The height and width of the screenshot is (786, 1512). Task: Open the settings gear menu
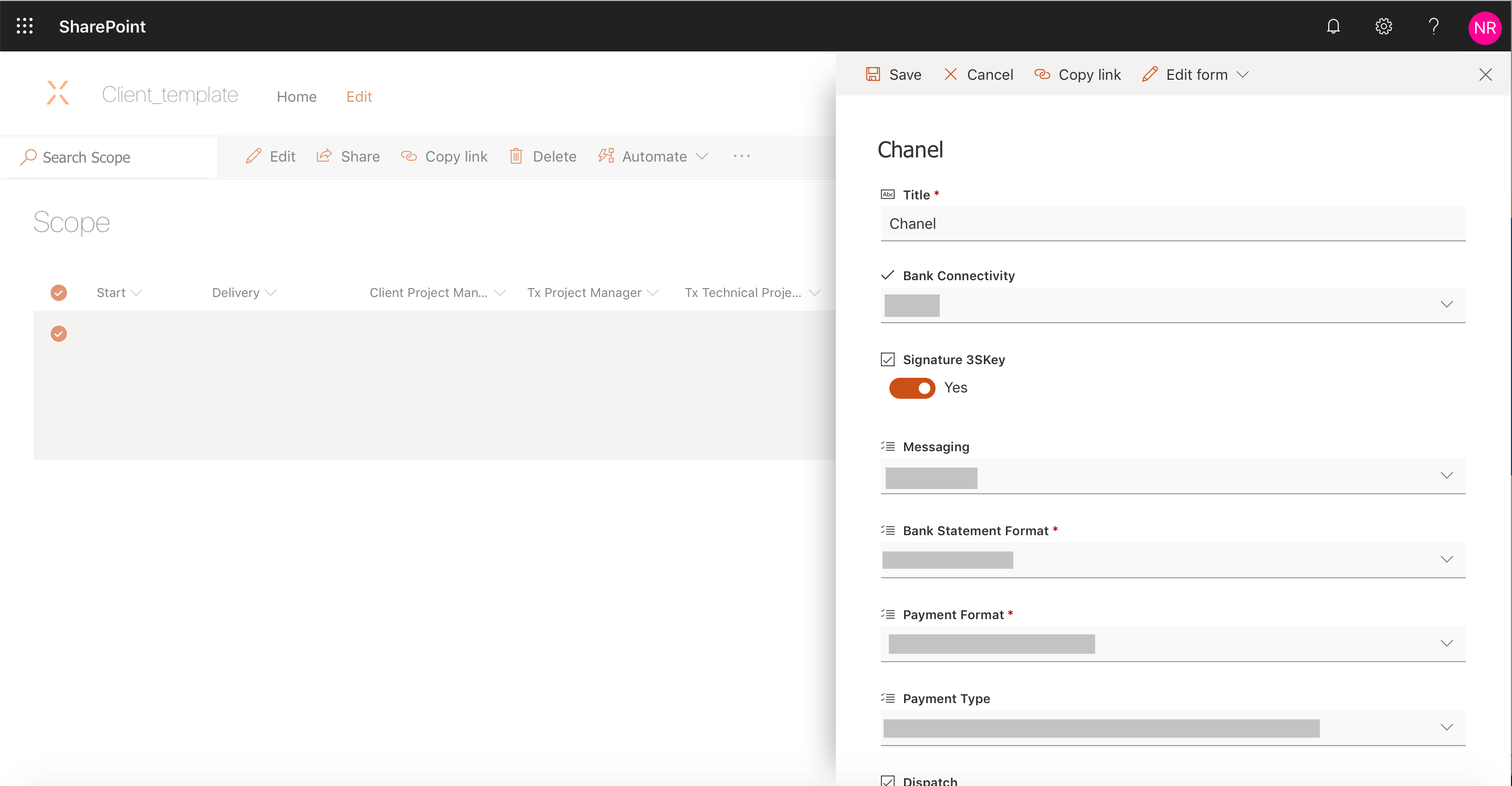coord(1383,26)
